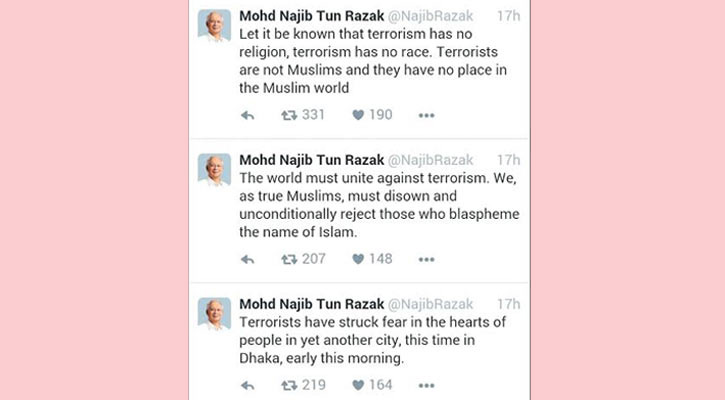Viewport: 725px width, 400px height.
Task: Retweet the tweet with 207 retweets
Action: (x=290, y=259)
